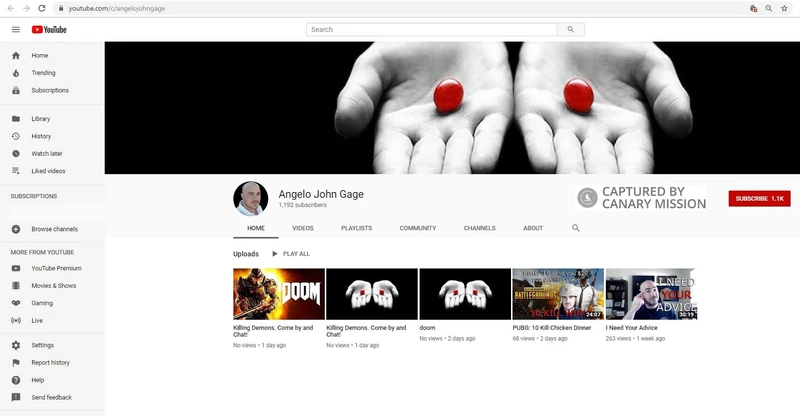
Task: Click the Help question mark icon
Action: (x=16, y=380)
